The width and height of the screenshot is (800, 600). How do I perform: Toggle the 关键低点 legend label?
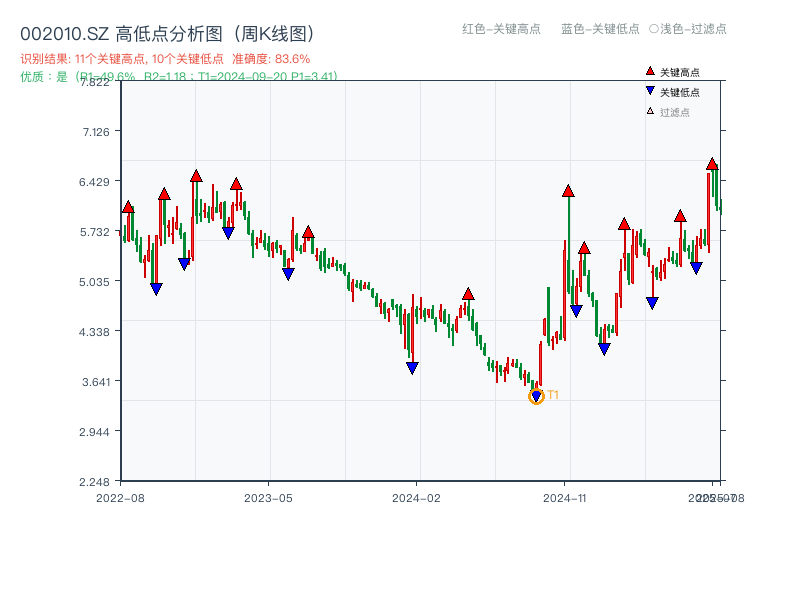tap(680, 92)
